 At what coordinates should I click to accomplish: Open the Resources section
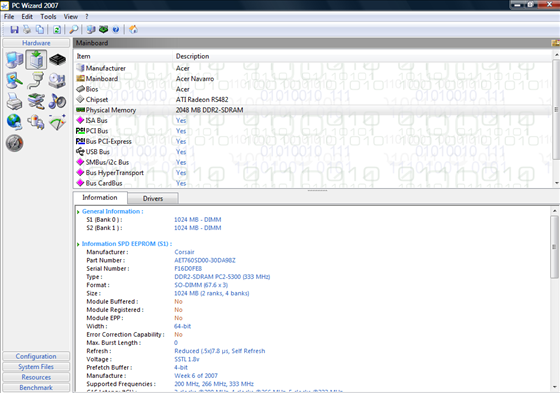[36, 377]
